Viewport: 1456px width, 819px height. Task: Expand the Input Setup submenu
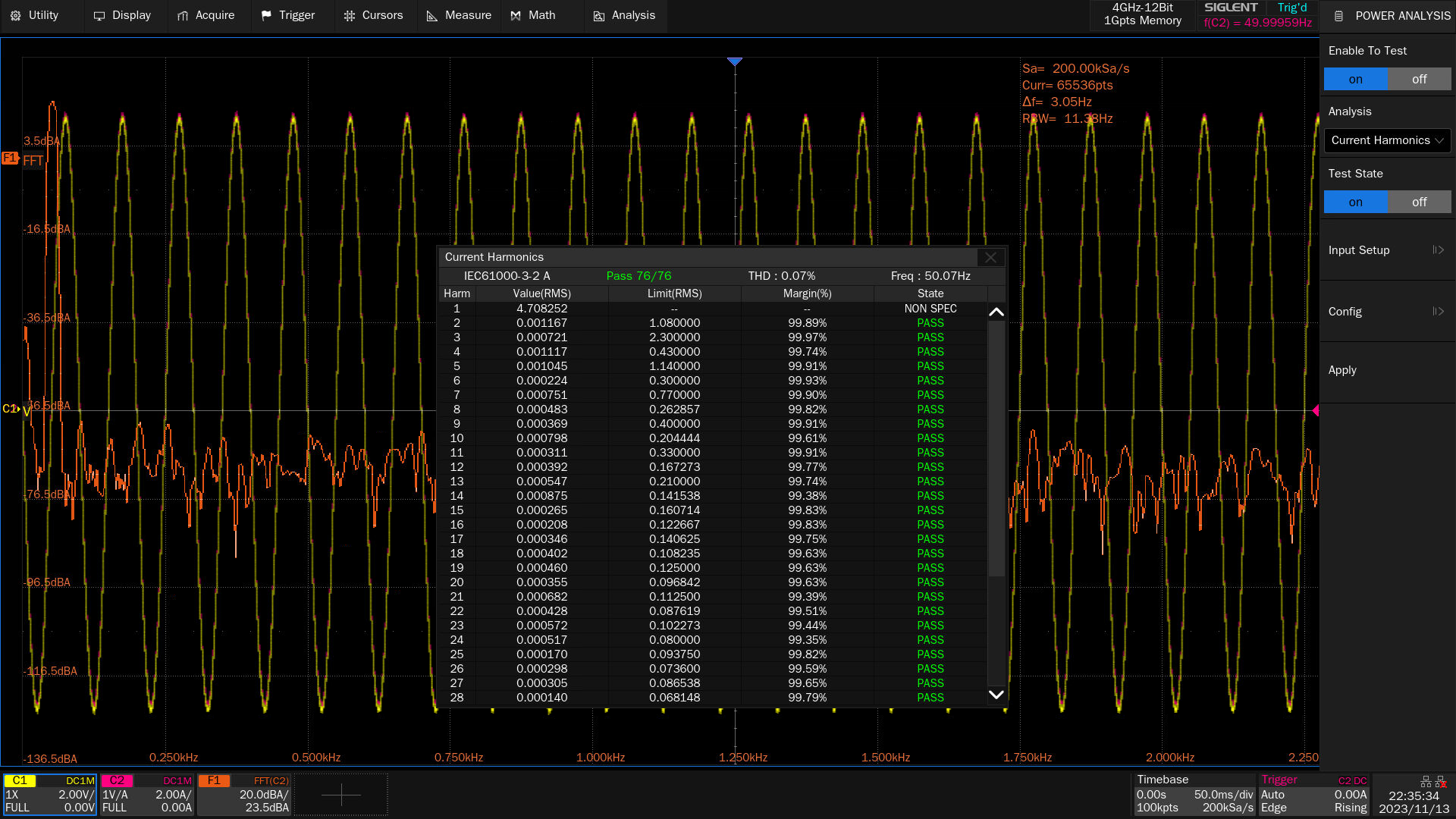point(1386,250)
